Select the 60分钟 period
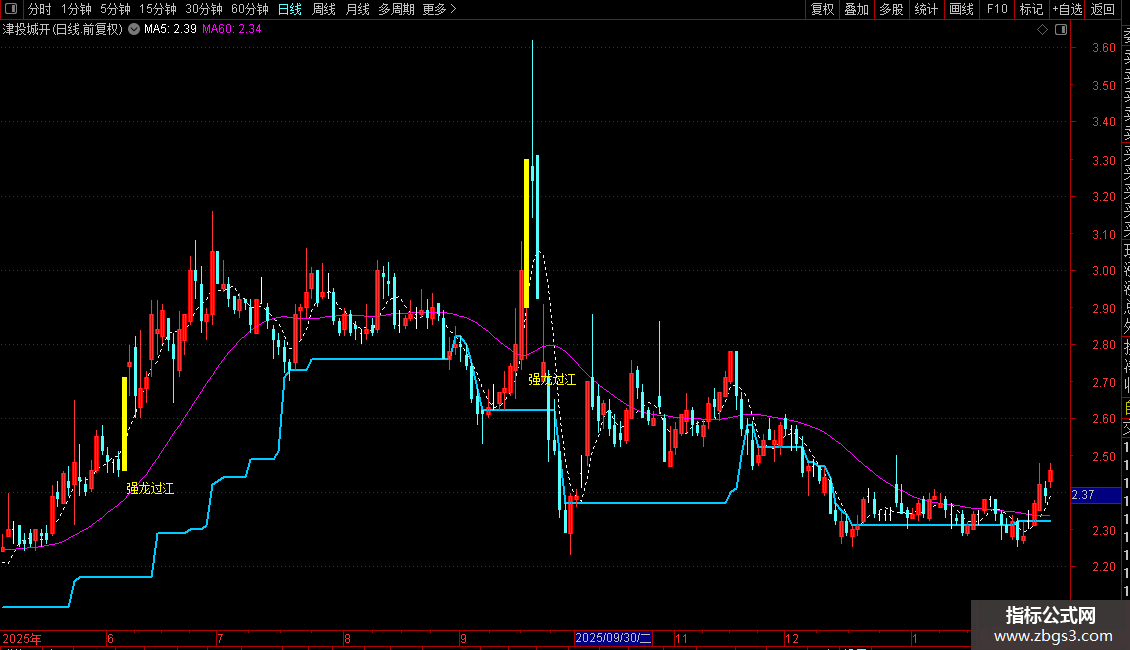 tap(249, 9)
